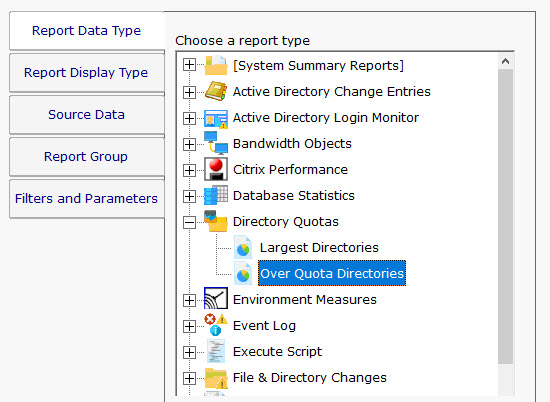The image size is (550, 402).
Task: Click the System Summary Reports folder icon
Action: [216, 65]
